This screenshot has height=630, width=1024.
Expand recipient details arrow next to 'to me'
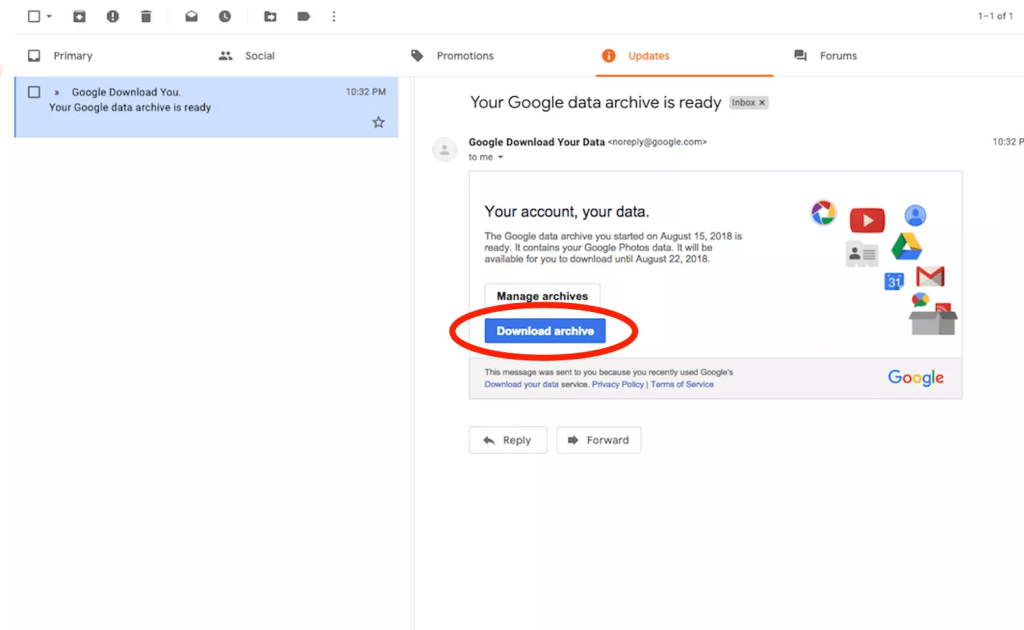[501, 158]
